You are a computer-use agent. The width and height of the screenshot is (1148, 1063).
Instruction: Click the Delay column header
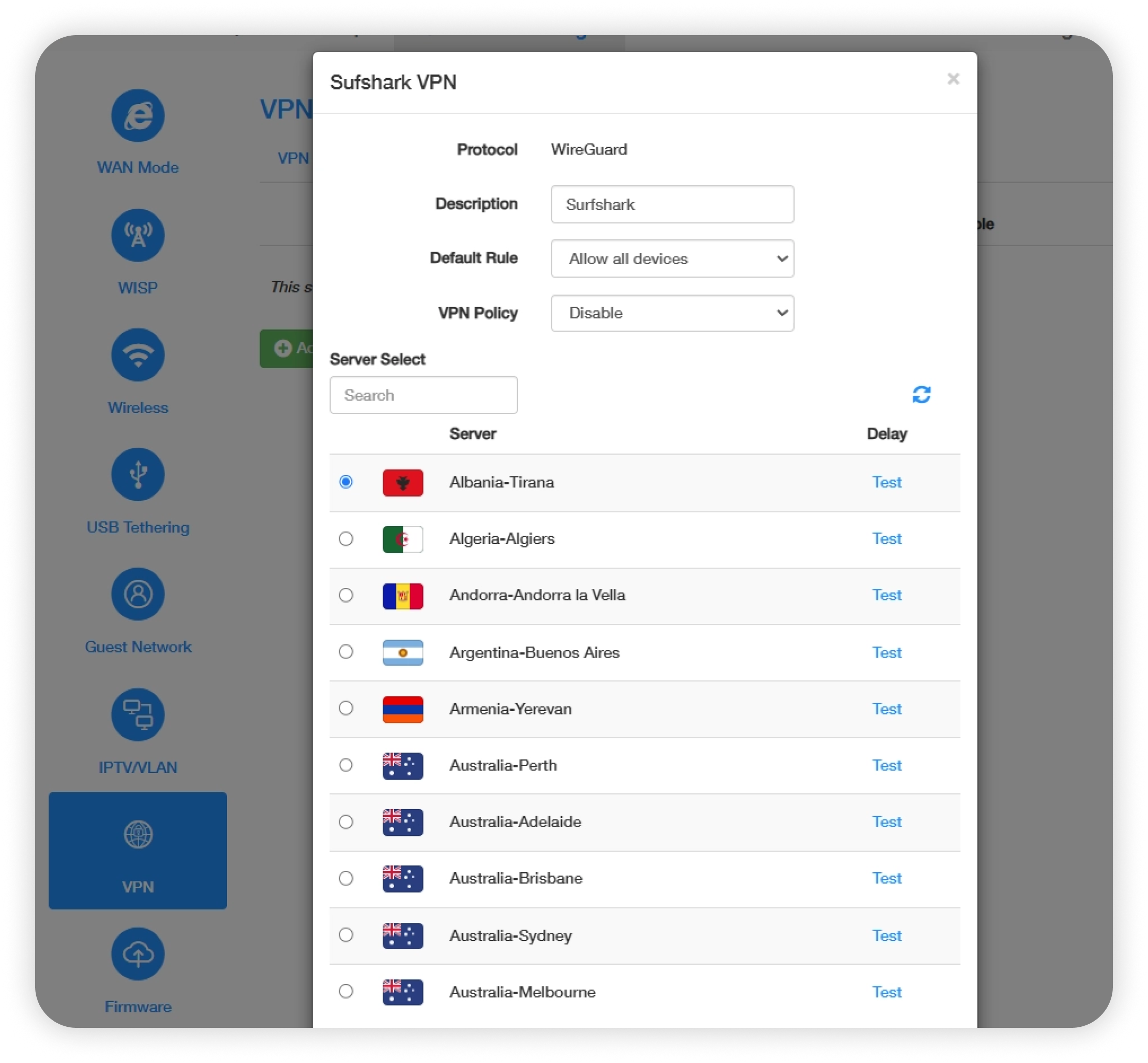point(887,434)
